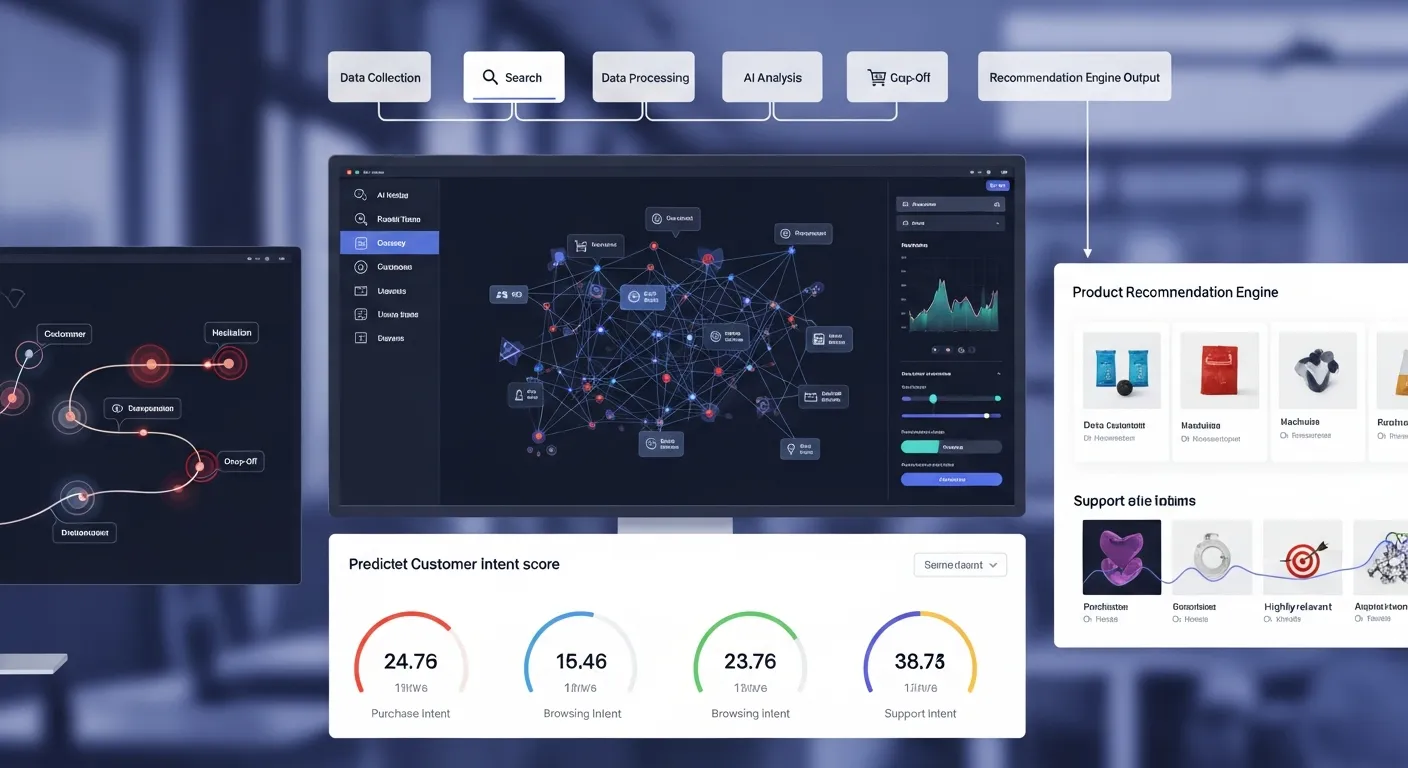This screenshot has height=768, width=1408.
Task: Click the clock node highlighted in the graph center
Action: click(631, 296)
